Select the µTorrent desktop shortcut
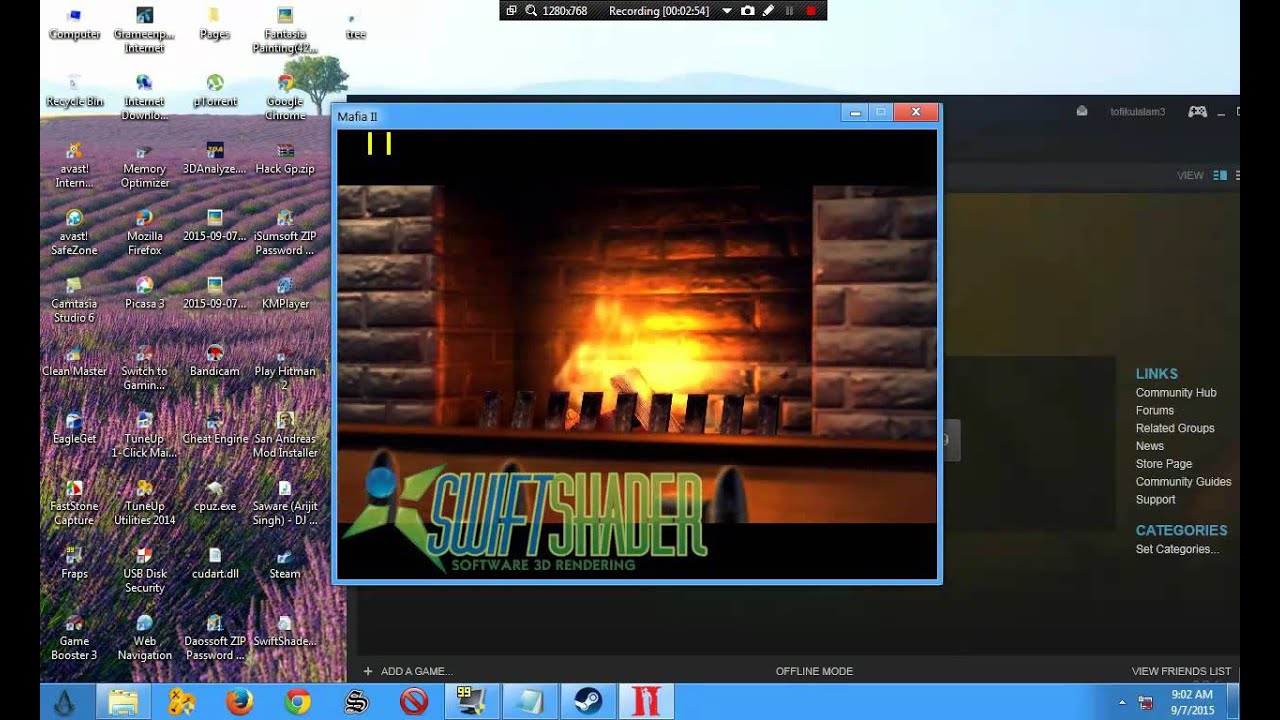 pos(215,91)
